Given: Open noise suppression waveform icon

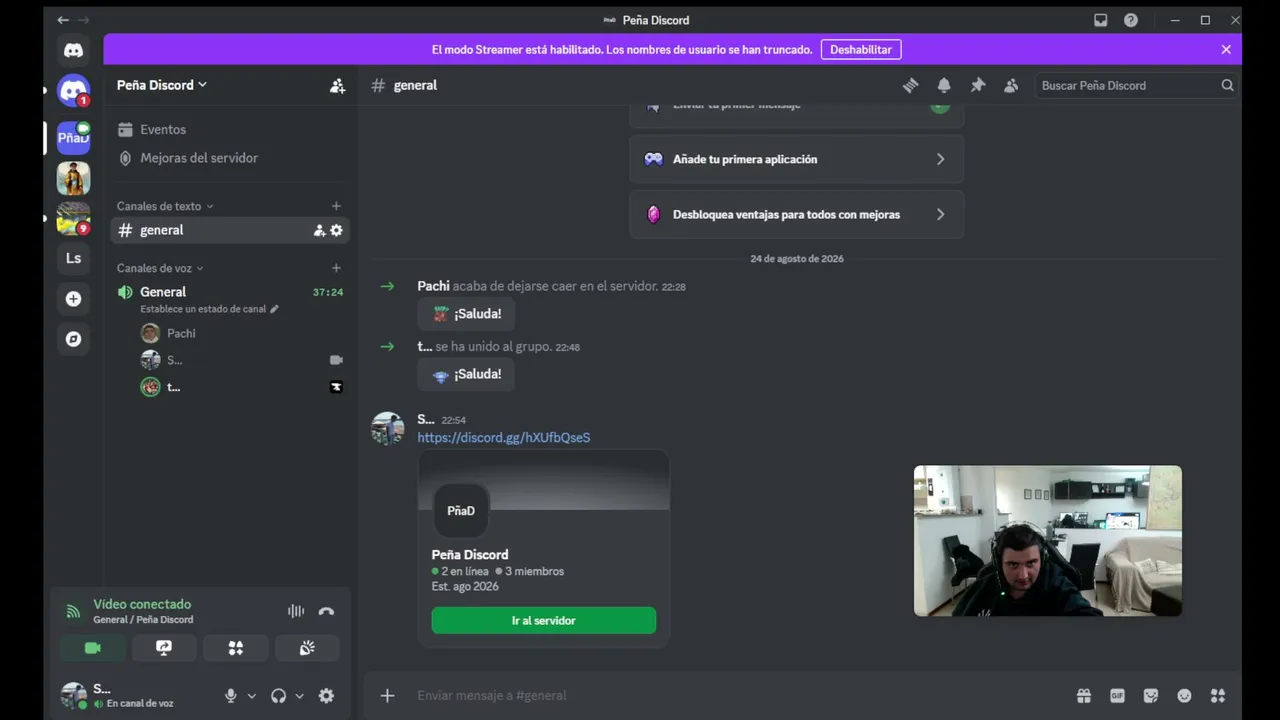Looking at the screenshot, I should click(x=296, y=611).
